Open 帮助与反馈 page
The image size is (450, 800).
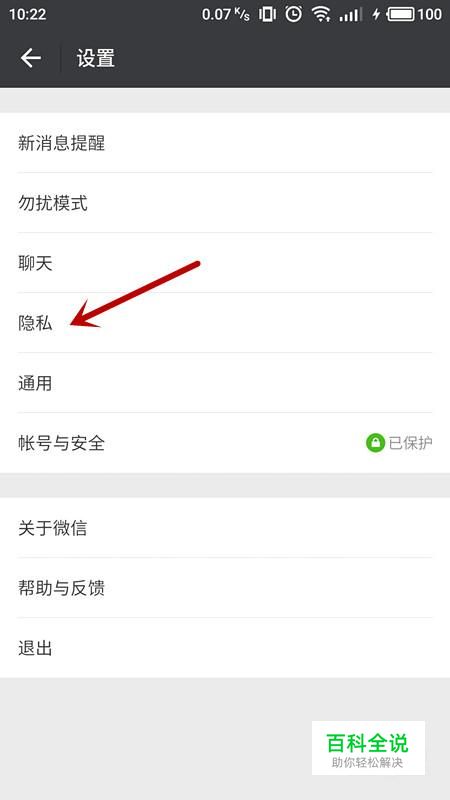[x=225, y=588]
